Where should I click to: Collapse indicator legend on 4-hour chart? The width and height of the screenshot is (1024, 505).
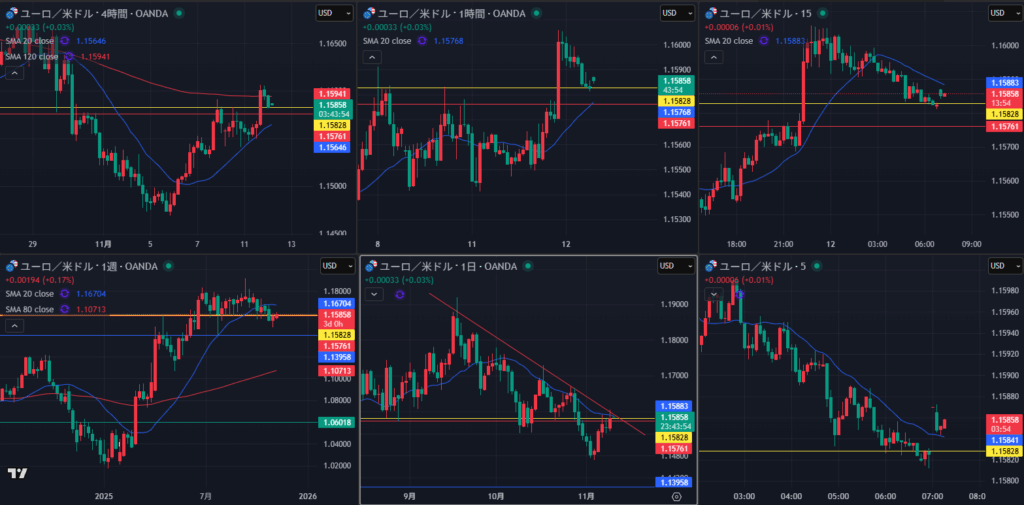(15, 73)
